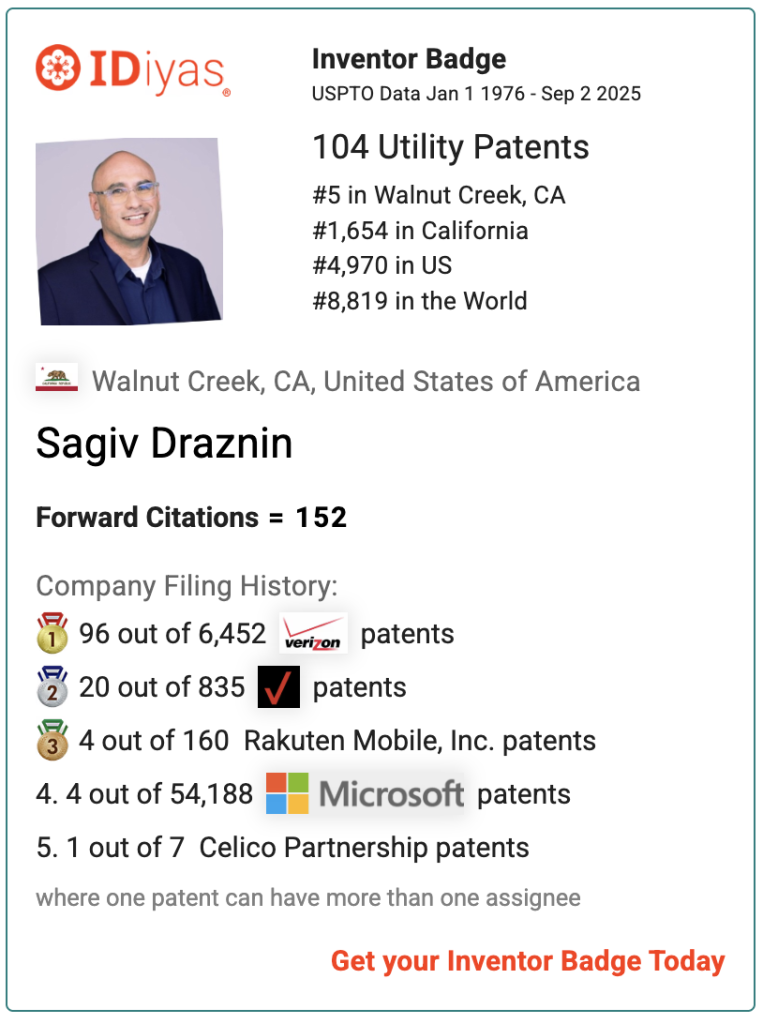Click the Inventor Badge title
This screenshot has width=763, height=1024.
(409, 59)
